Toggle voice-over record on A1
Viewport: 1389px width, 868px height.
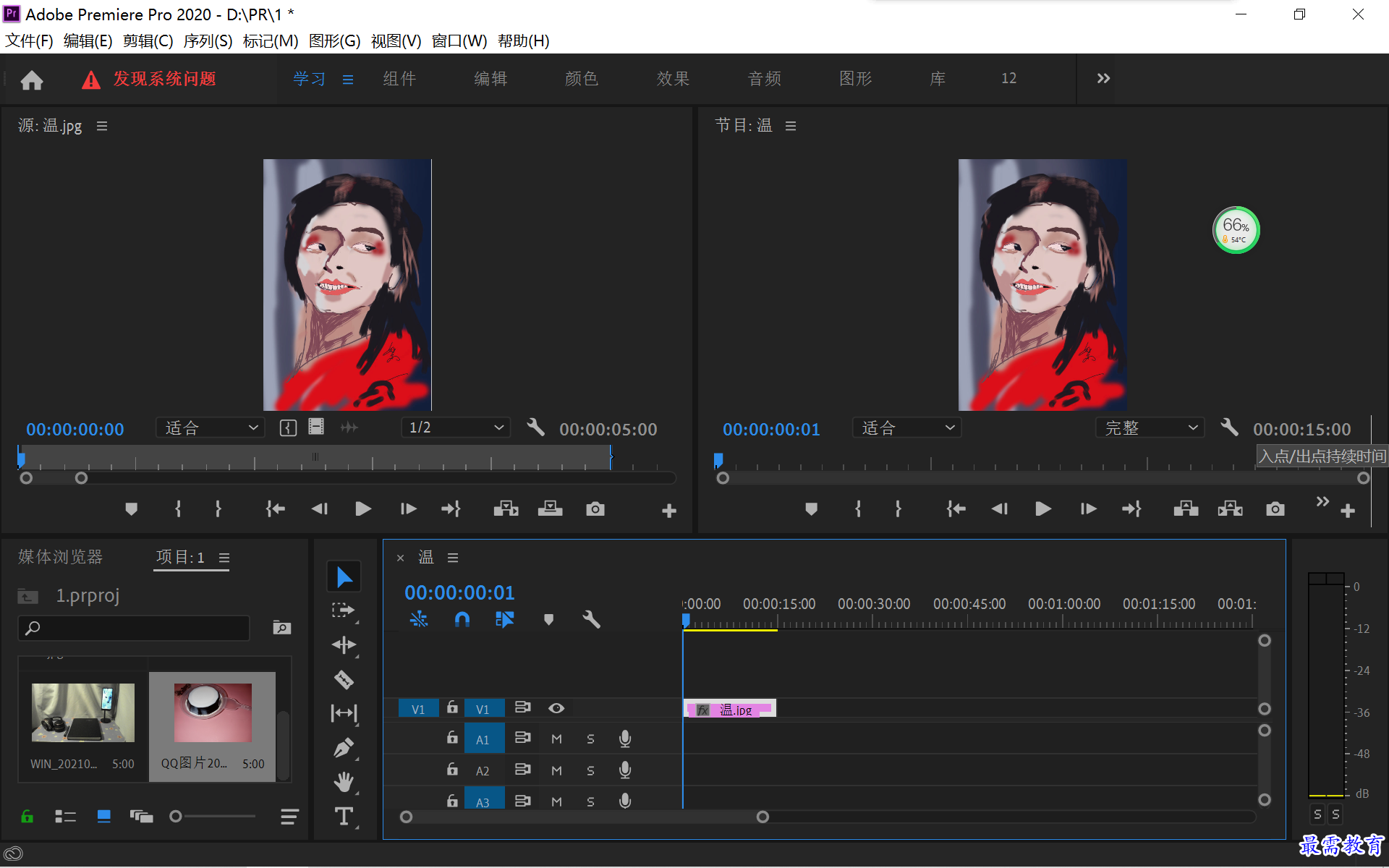point(625,739)
